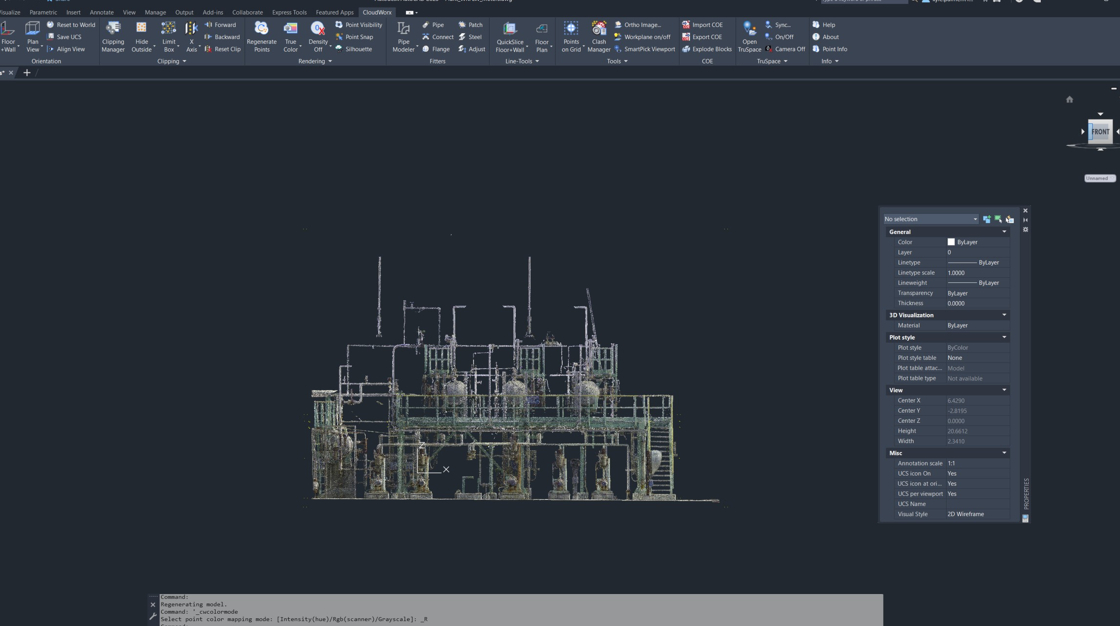This screenshot has height=626, width=1120.
Task: Click Import COE
Action: (x=702, y=24)
